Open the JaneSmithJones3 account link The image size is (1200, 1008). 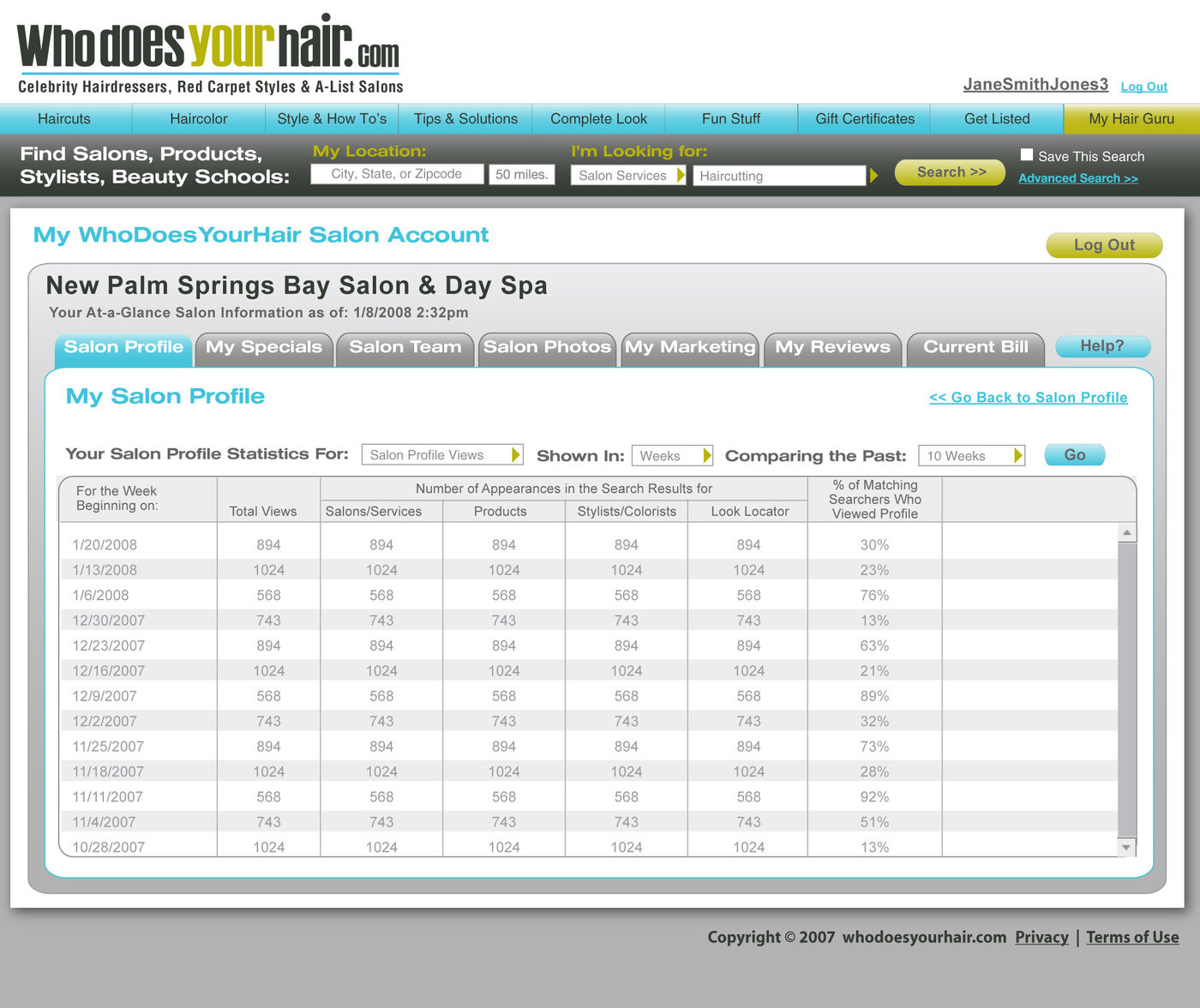click(1035, 84)
